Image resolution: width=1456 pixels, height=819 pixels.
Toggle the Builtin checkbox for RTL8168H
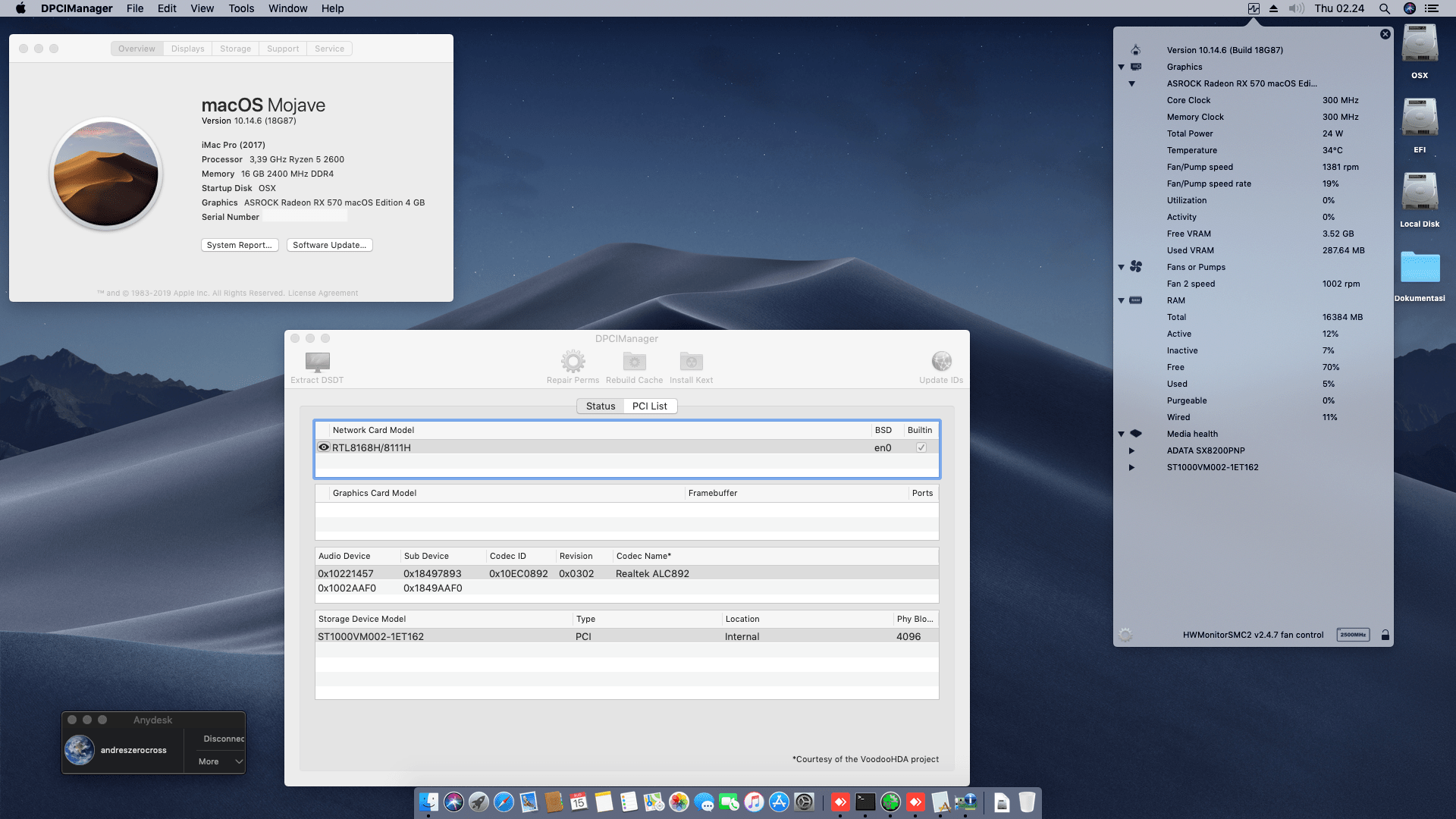(921, 447)
